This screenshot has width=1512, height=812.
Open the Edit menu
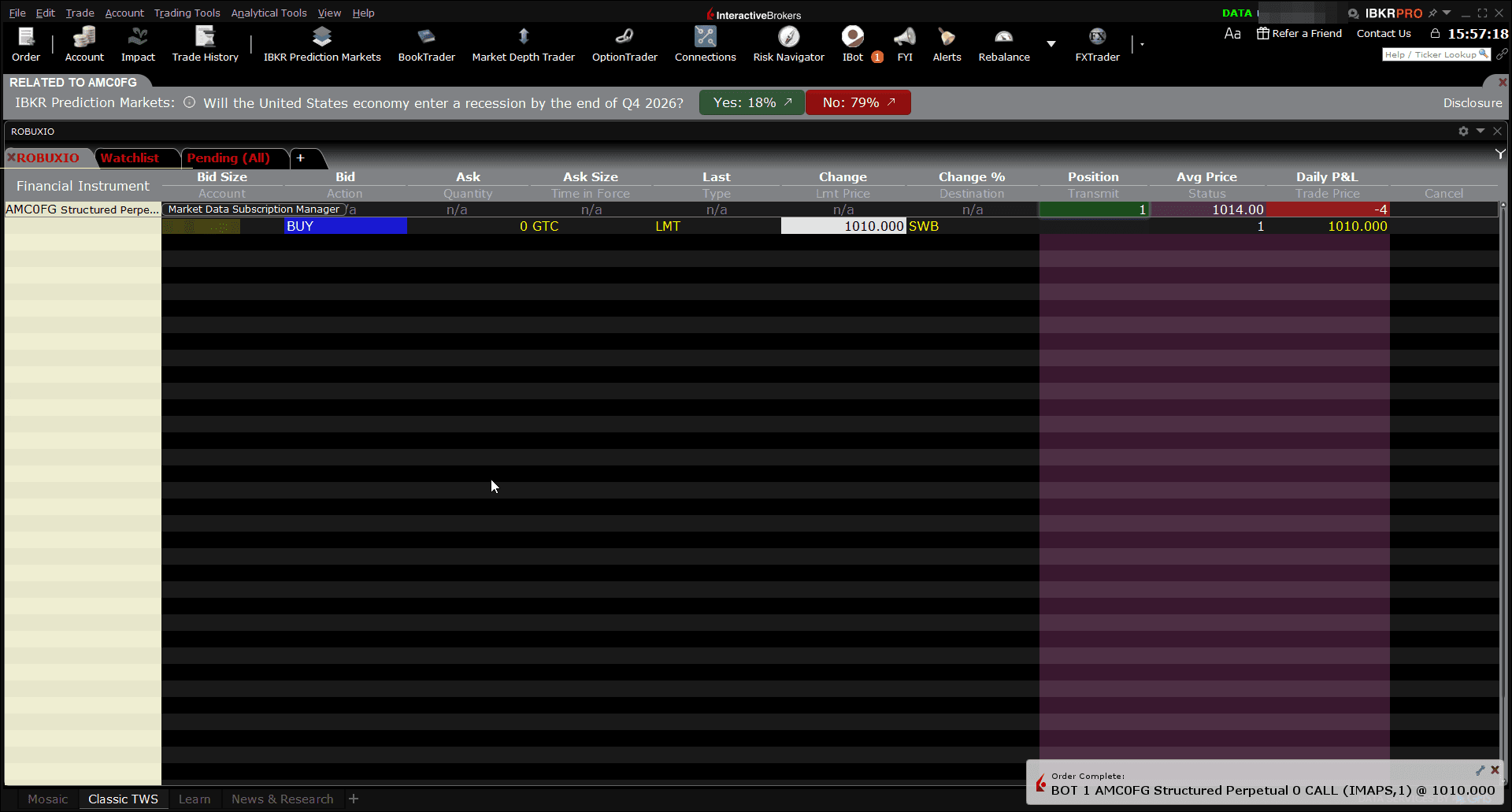(x=45, y=13)
